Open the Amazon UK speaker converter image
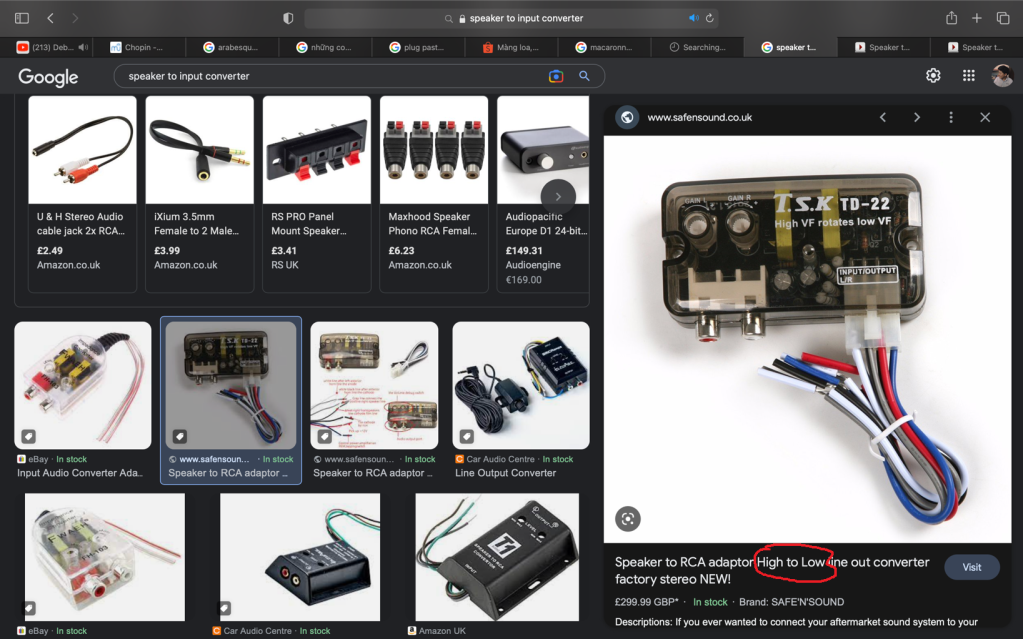This screenshot has width=1023, height=639. (x=497, y=557)
